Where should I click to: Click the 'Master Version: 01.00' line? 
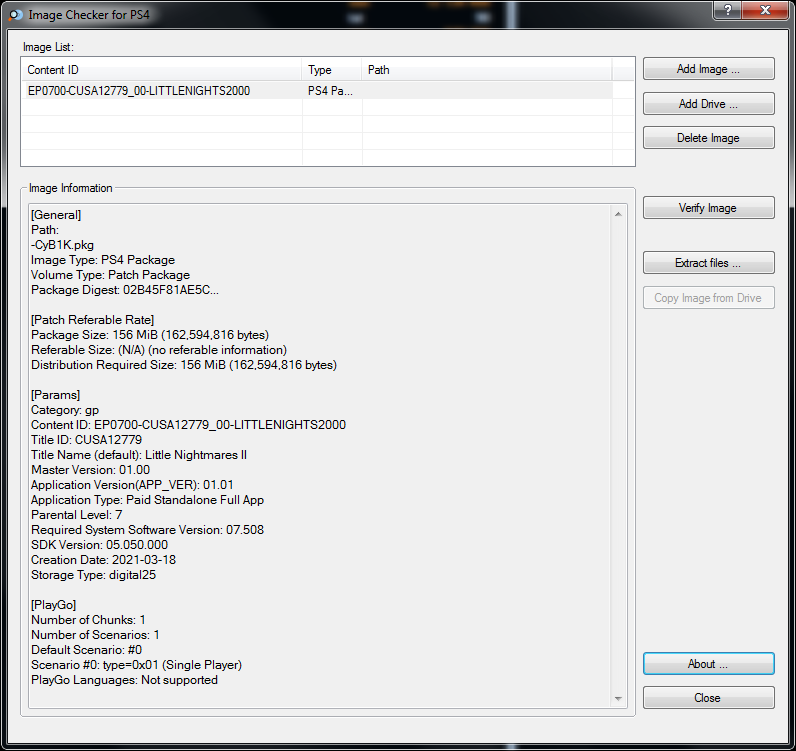tap(90, 470)
